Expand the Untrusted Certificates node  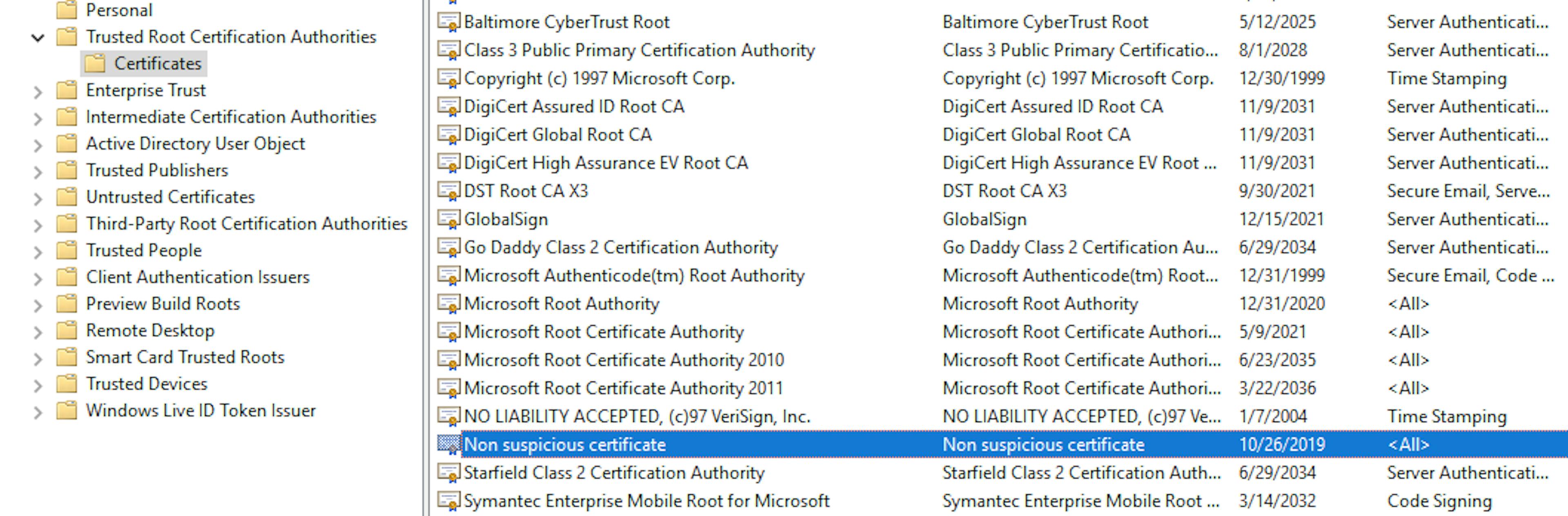coord(38,199)
